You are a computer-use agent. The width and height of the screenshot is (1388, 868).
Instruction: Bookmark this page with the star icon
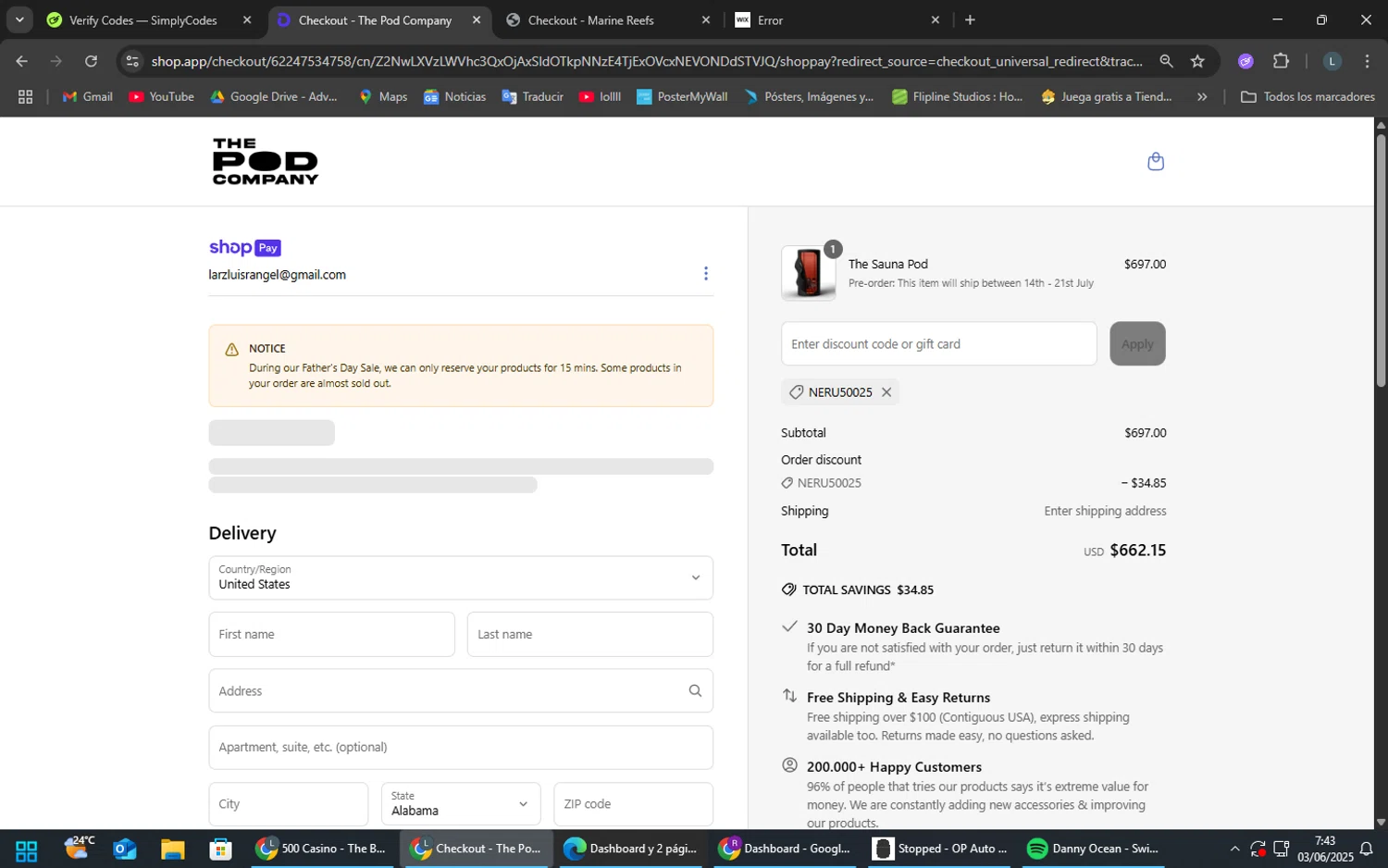tap(1197, 61)
